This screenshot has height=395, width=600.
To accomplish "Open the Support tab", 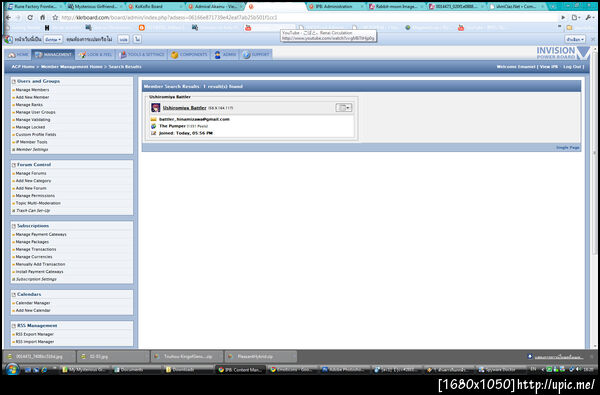I will point(256,55).
